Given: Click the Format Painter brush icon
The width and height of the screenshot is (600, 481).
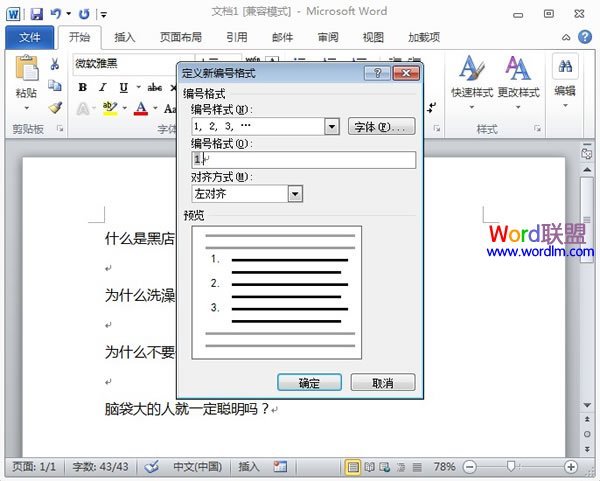Looking at the screenshot, I should pyautogui.click(x=55, y=108).
